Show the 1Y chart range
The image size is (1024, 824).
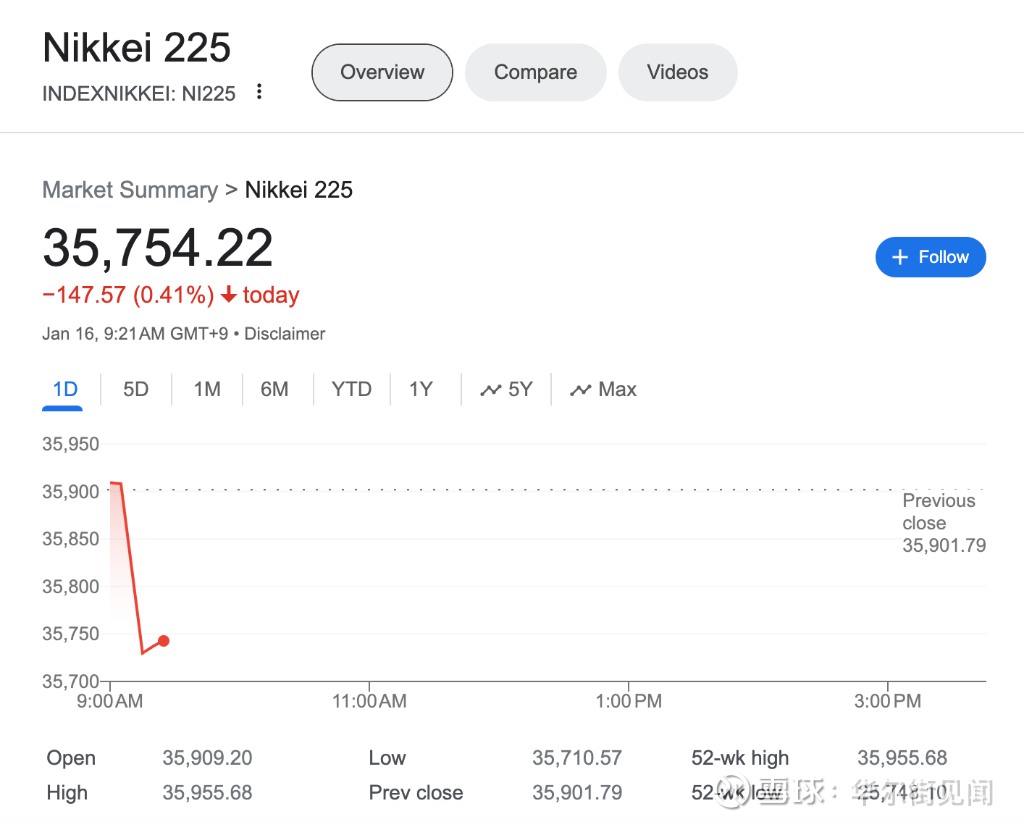click(421, 389)
